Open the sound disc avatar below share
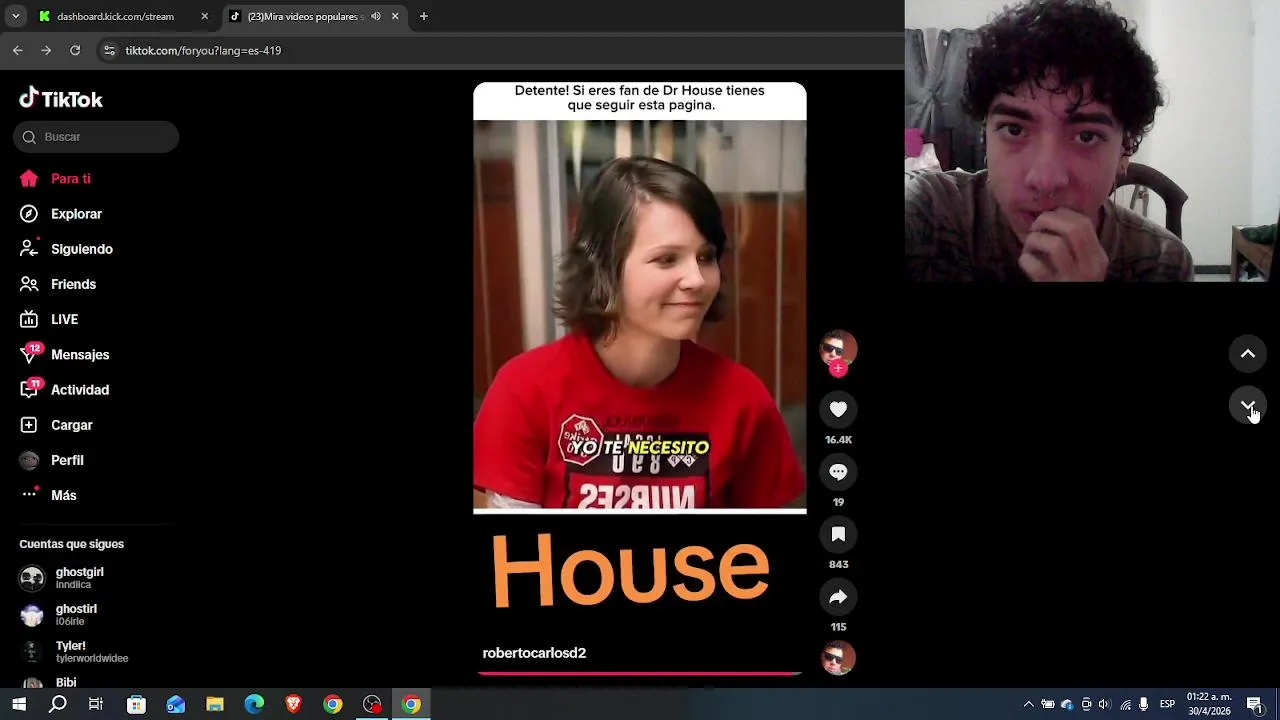Screen dimensions: 1280x720 (838, 658)
